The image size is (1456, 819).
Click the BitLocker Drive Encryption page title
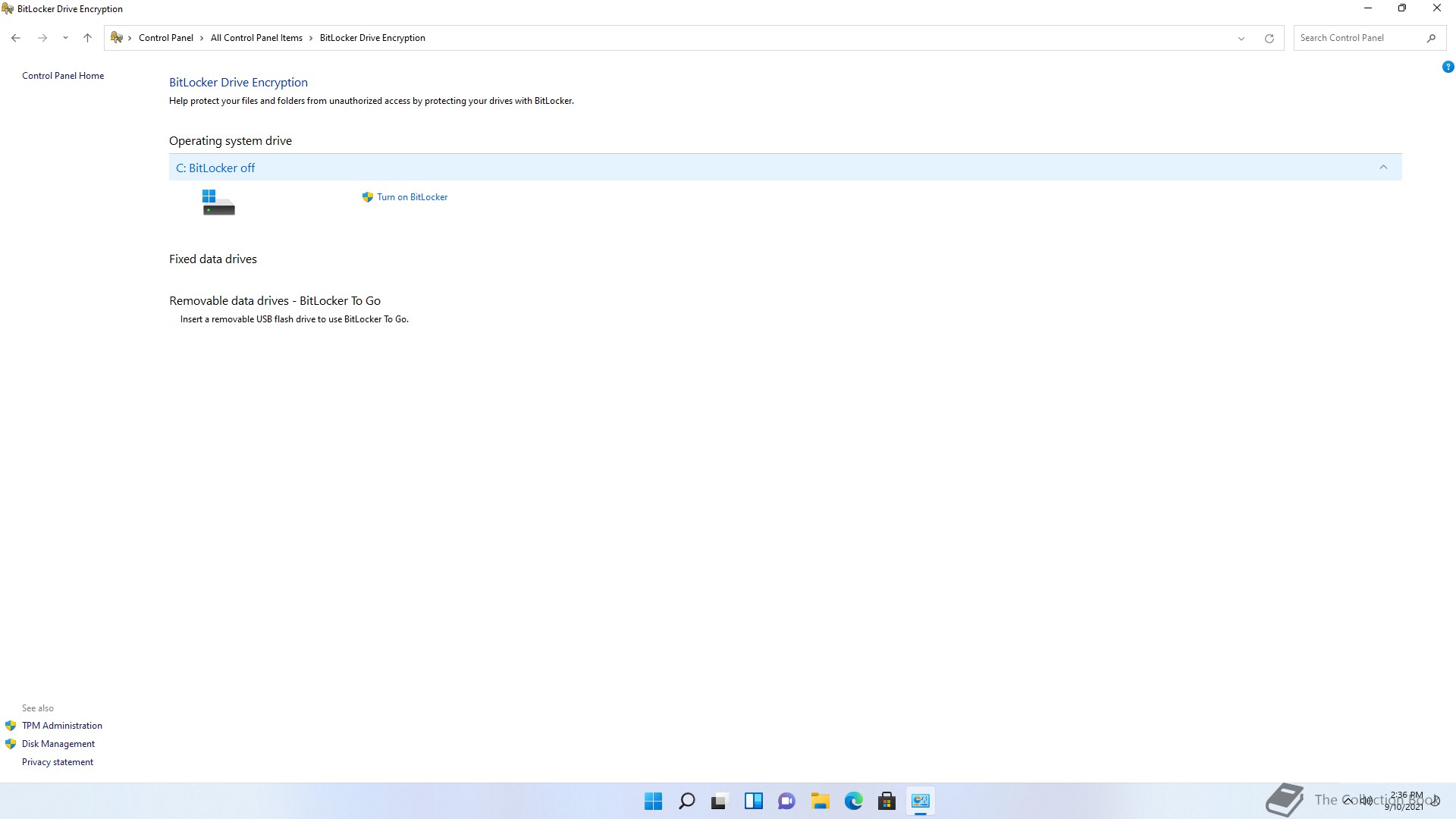pyautogui.click(x=238, y=83)
